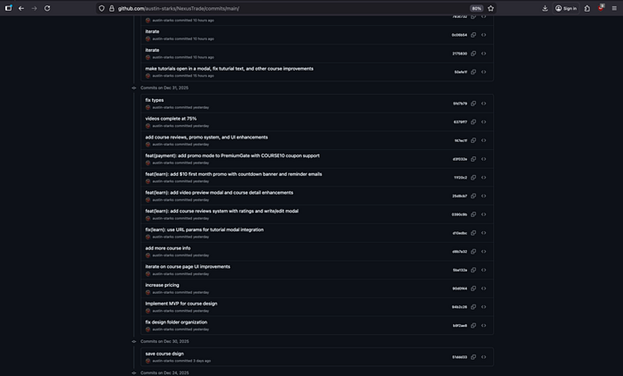Open 'feat(learn): add $10 first month promo' commit
623x376 pixels.
click(234, 174)
